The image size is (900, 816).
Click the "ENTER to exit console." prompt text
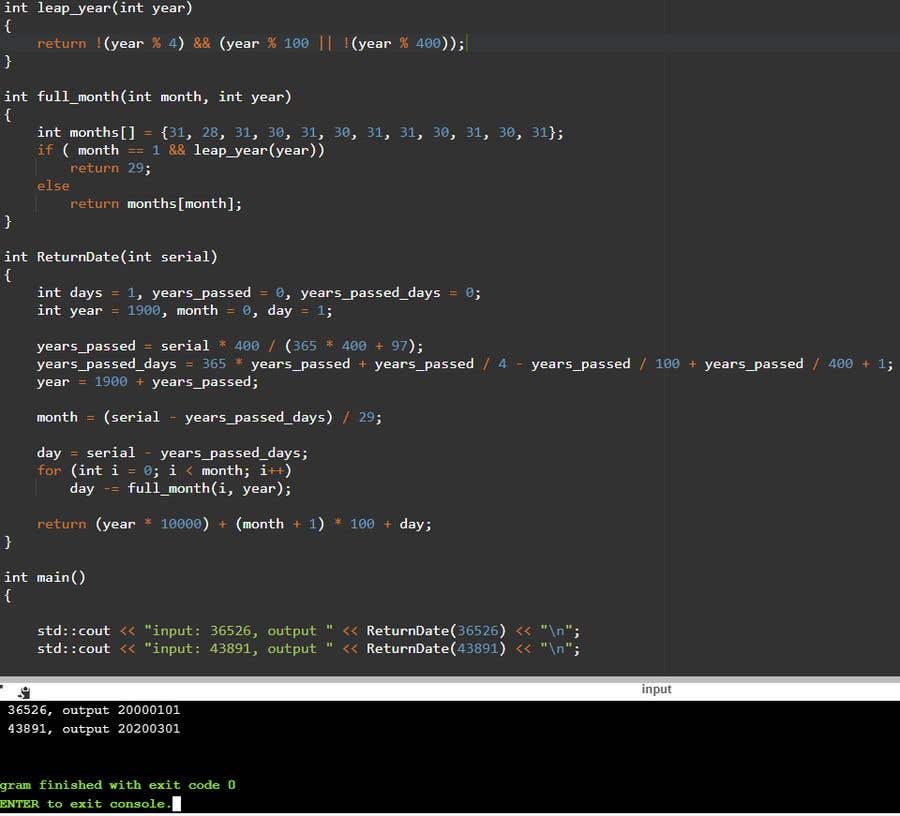[x=86, y=804]
